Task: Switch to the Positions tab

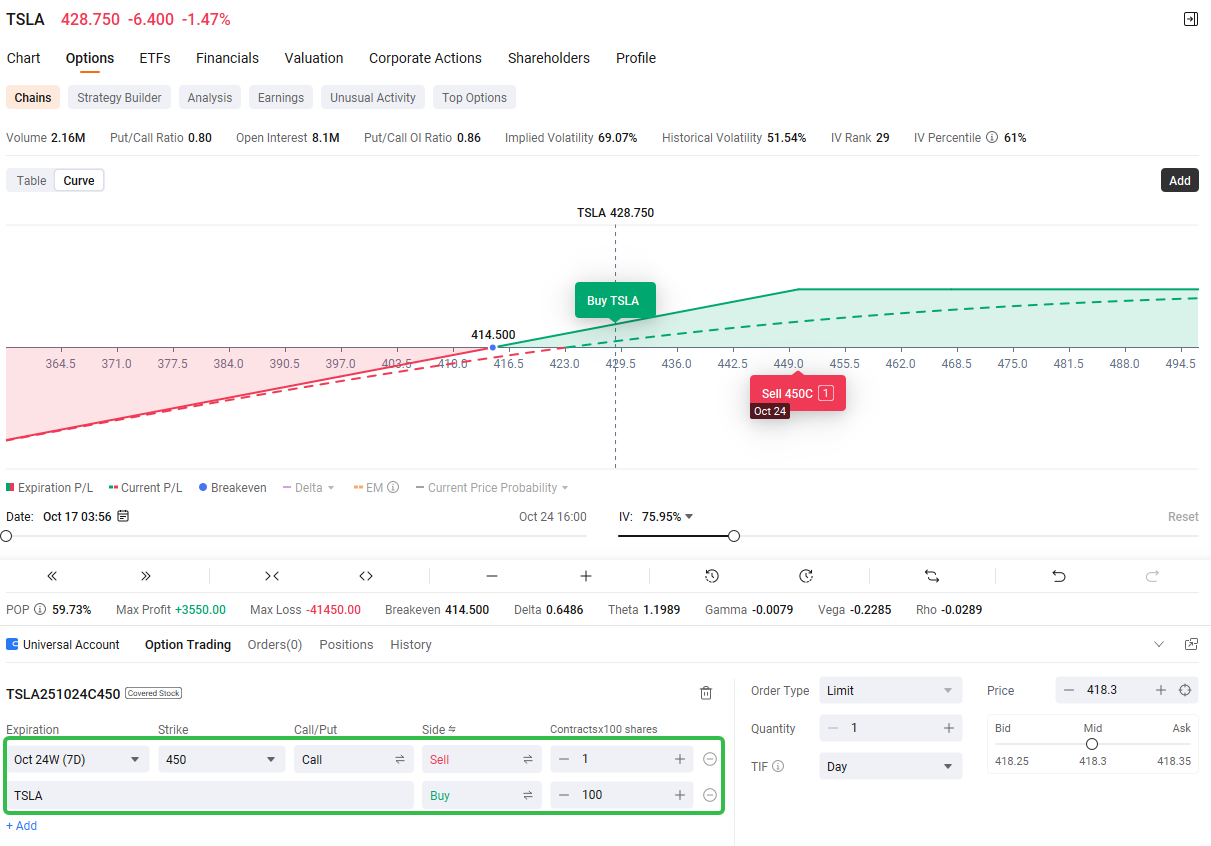Action: pyautogui.click(x=346, y=644)
